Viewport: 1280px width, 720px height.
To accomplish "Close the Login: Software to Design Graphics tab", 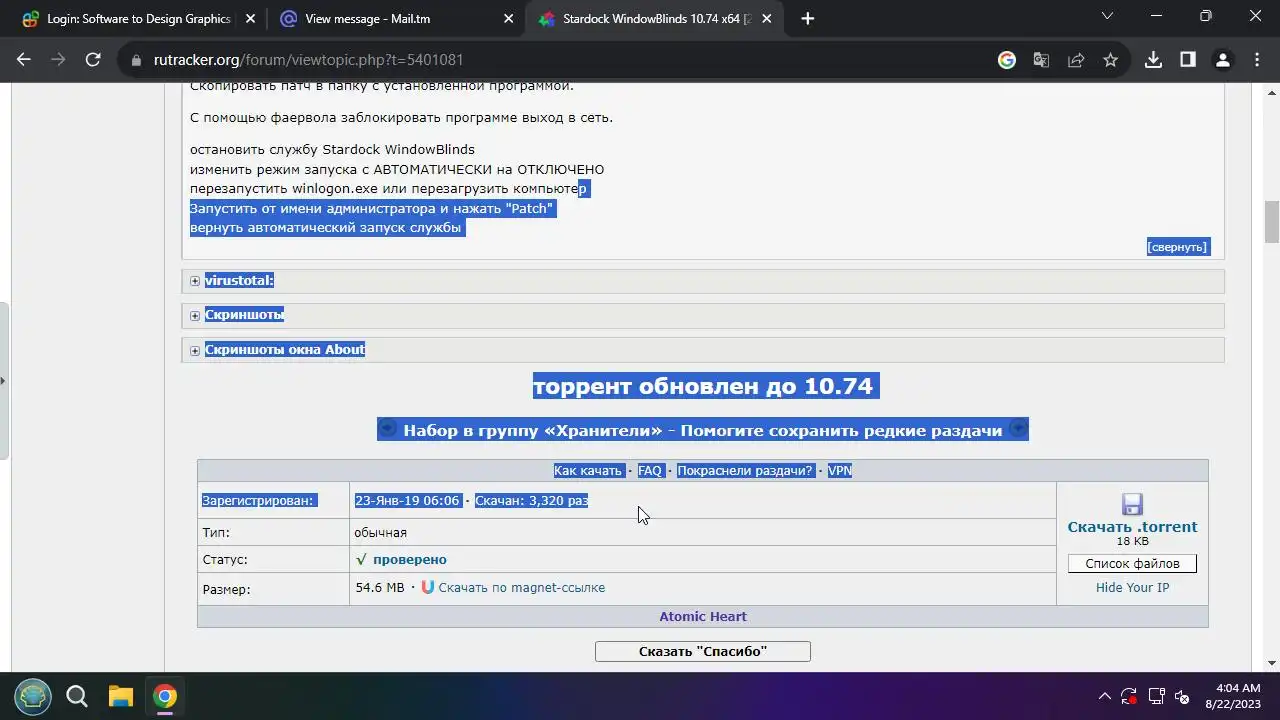I will [249, 18].
